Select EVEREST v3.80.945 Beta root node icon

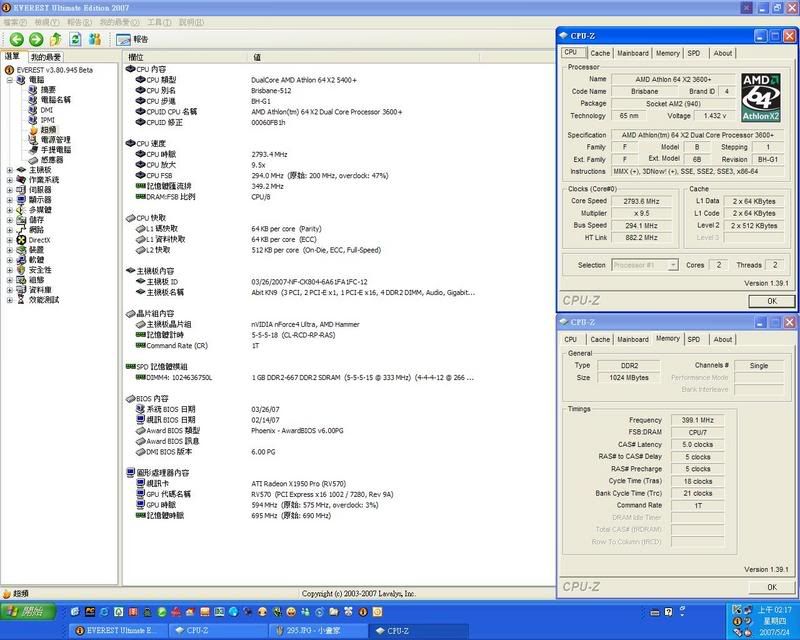(x=9, y=70)
